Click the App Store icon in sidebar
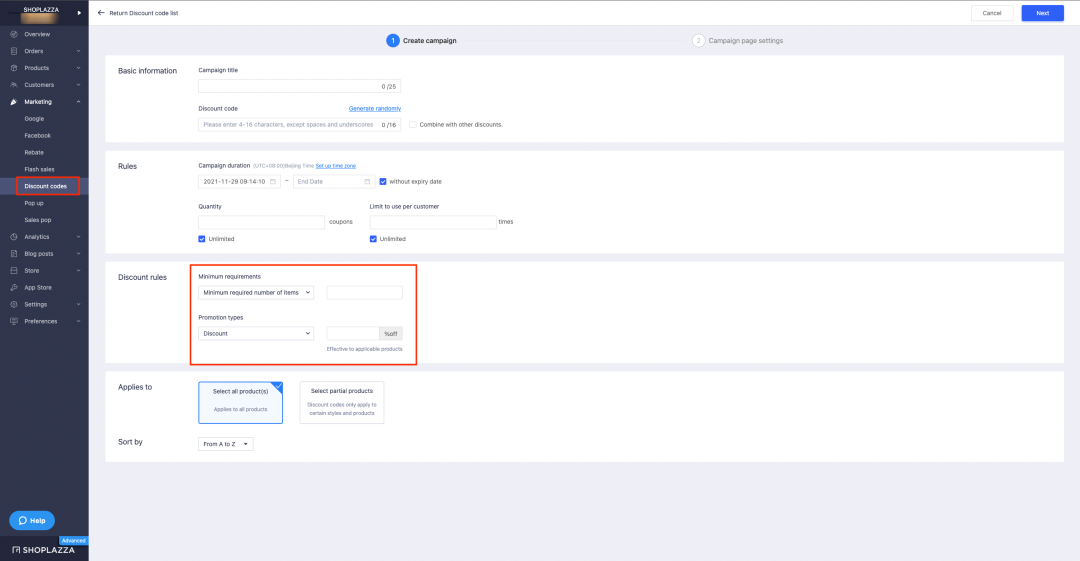Image resolution: width=1080 pixels, height=561 pixels. (14, 287)
